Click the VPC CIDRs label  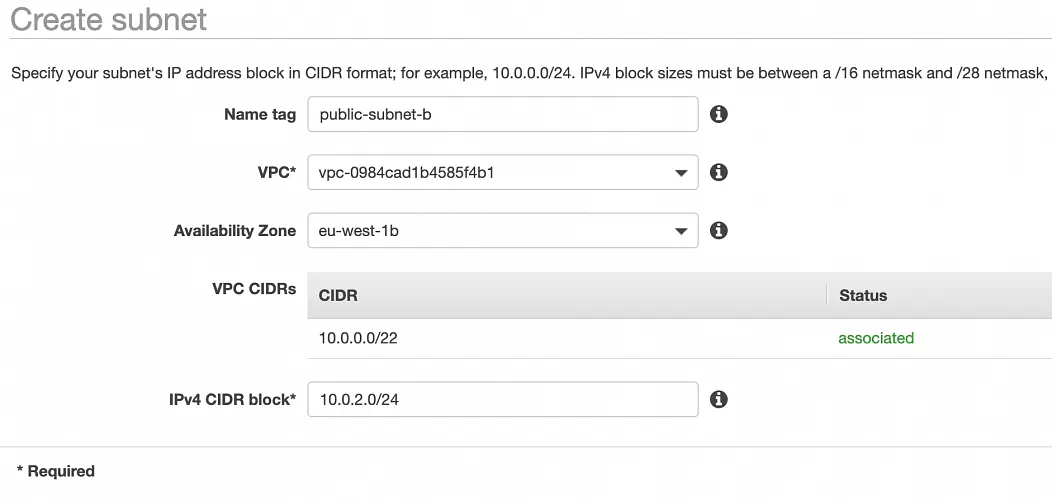coord(254,289)
